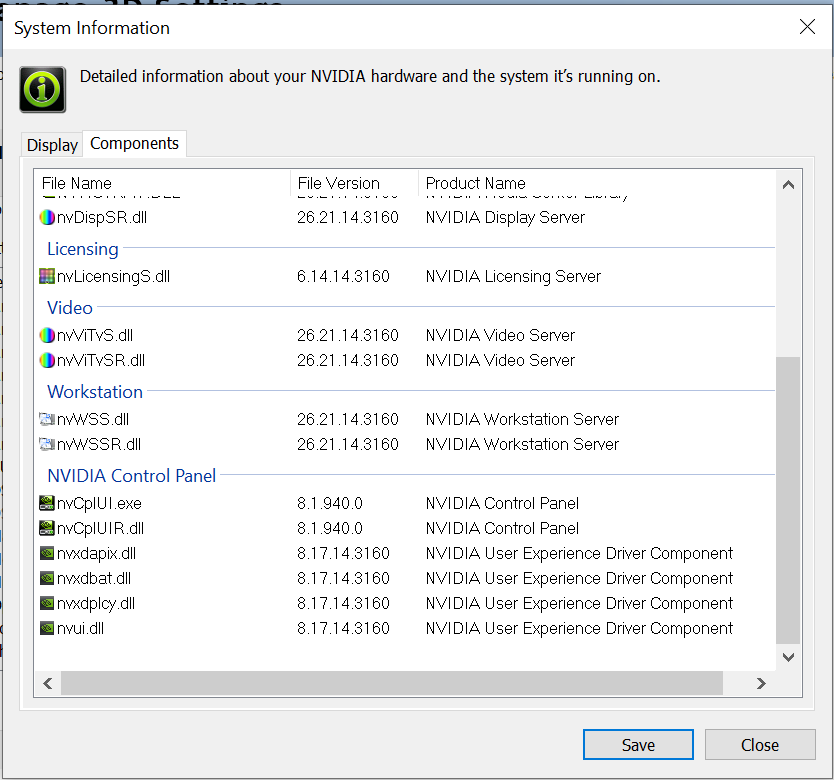Viewport: 834px width, 780px height.
Task: Switch to the Display tab
Action: click(52, 145)
